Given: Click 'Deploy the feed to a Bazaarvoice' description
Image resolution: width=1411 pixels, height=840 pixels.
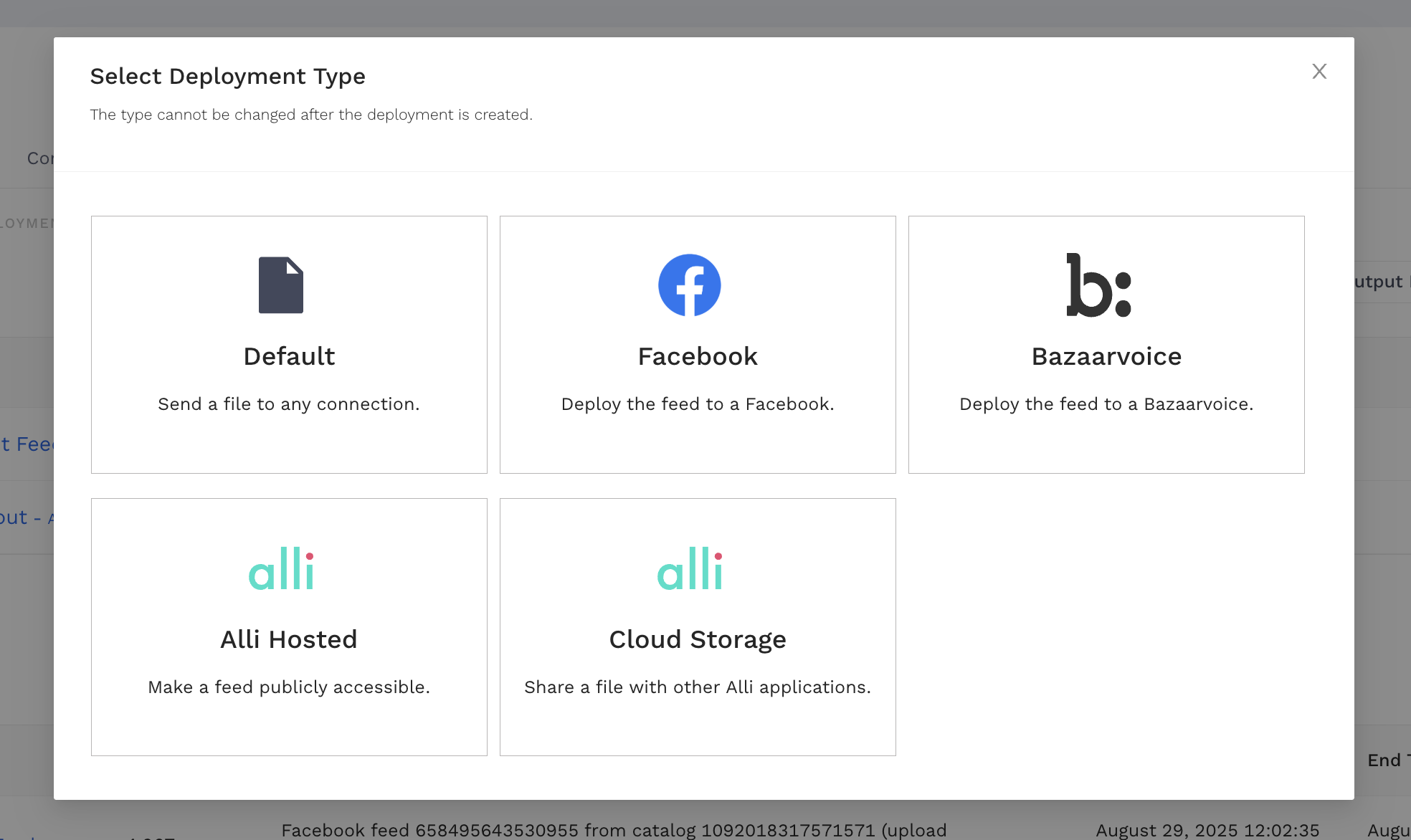Looking at the screenshot, I should click(x=1106, y=404).
